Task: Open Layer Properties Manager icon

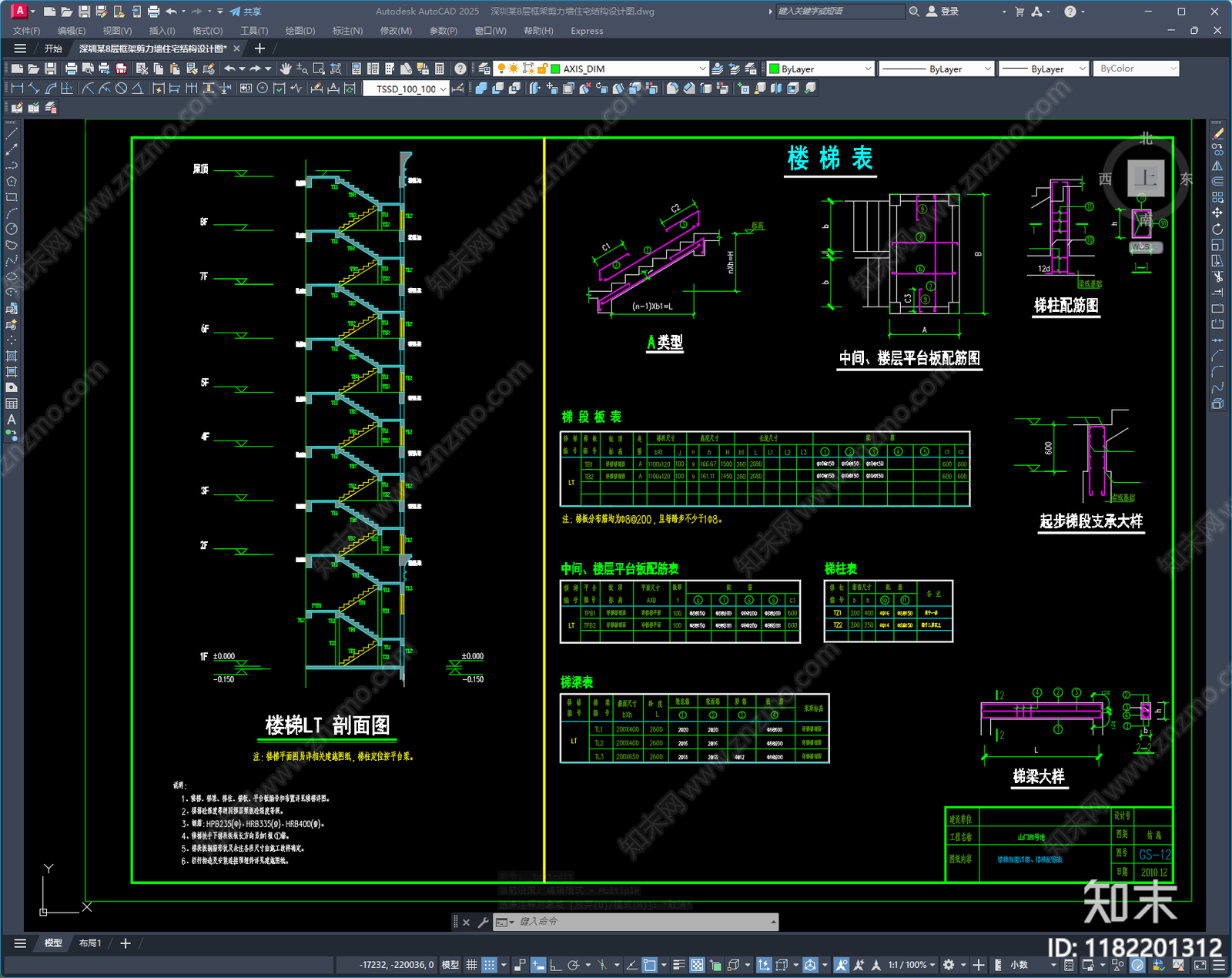Action: pos(484,69)
